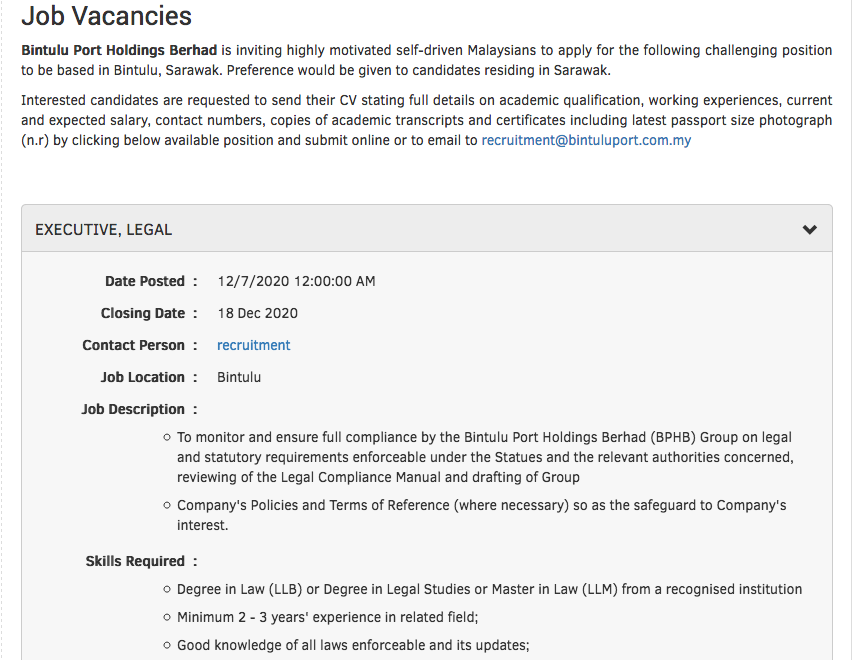This screenshot has width=853, height=660.
Task: Click the Contact Person label
Action: pos(134,345)
